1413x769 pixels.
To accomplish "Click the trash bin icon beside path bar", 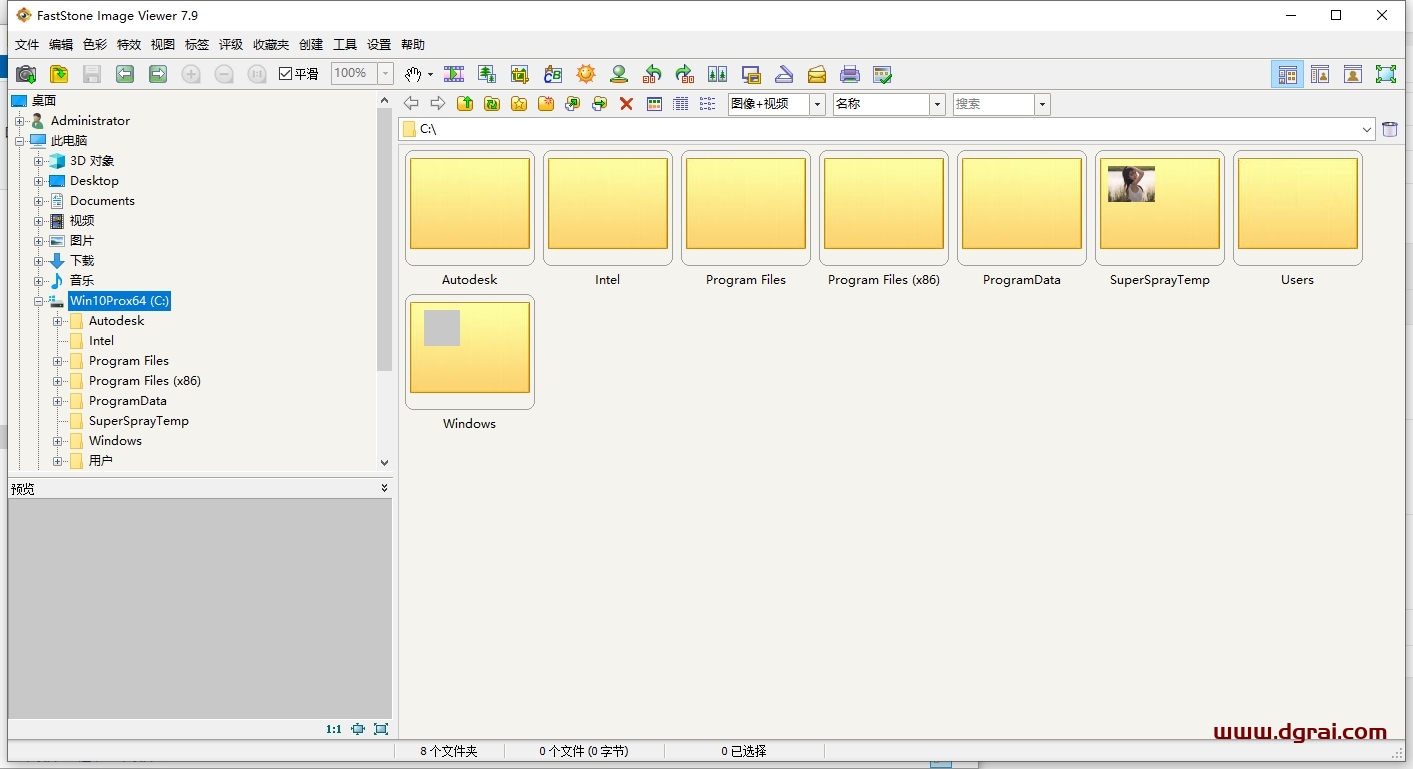I will [x=1390, y=129].
